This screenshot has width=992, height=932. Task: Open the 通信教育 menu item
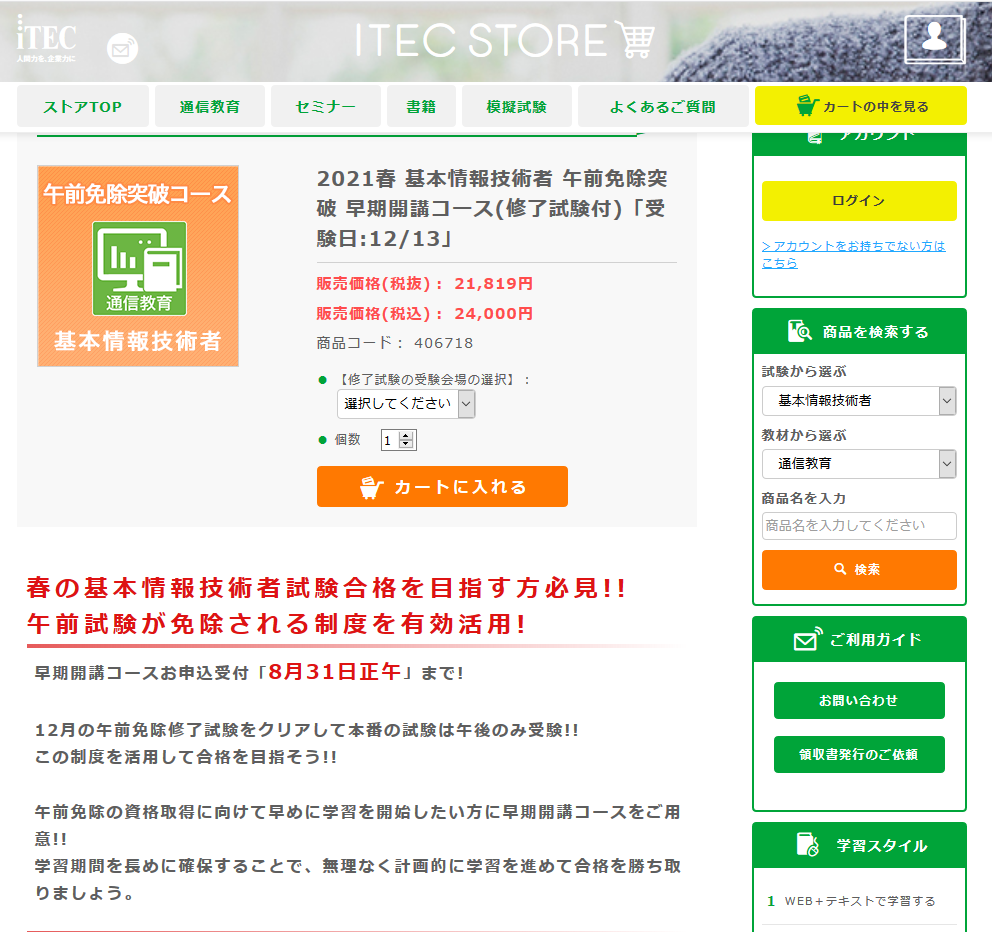click(x=210, y=107)
